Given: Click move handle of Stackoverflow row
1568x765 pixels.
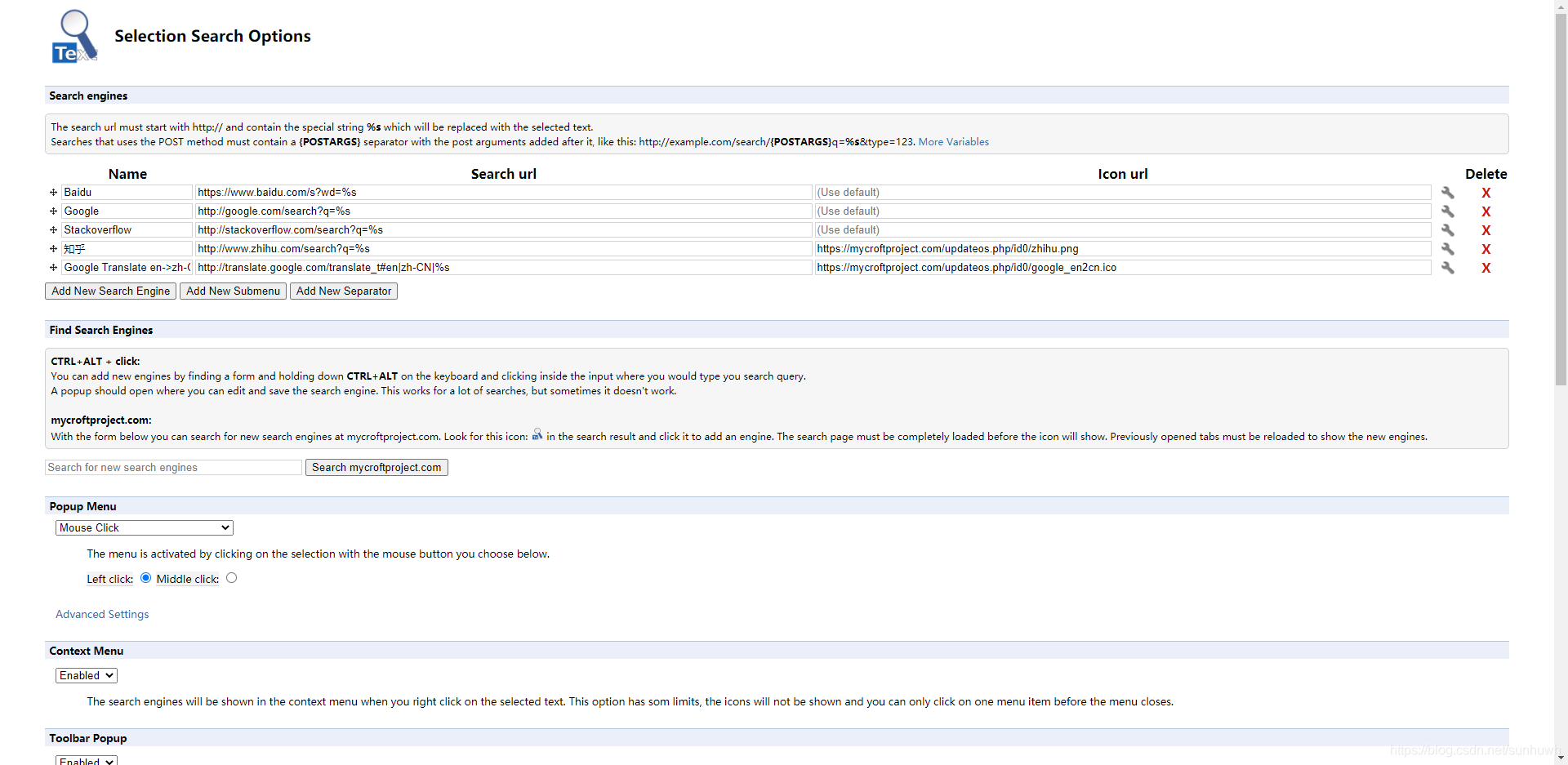Looking at the screenshot, I should tap(53, 230).
